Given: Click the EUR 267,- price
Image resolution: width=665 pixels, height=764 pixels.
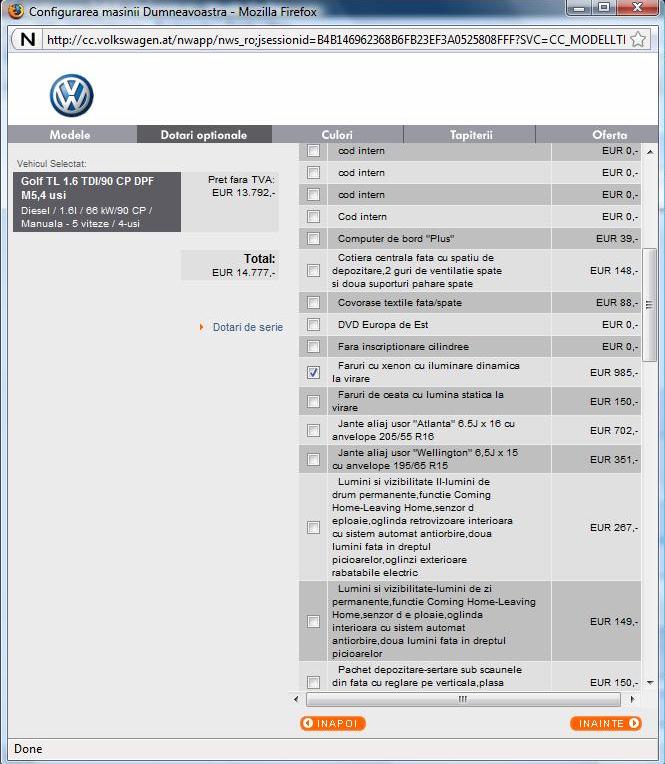Looking at the screenshot, I should pyautogui.click(x=614, y=528).
